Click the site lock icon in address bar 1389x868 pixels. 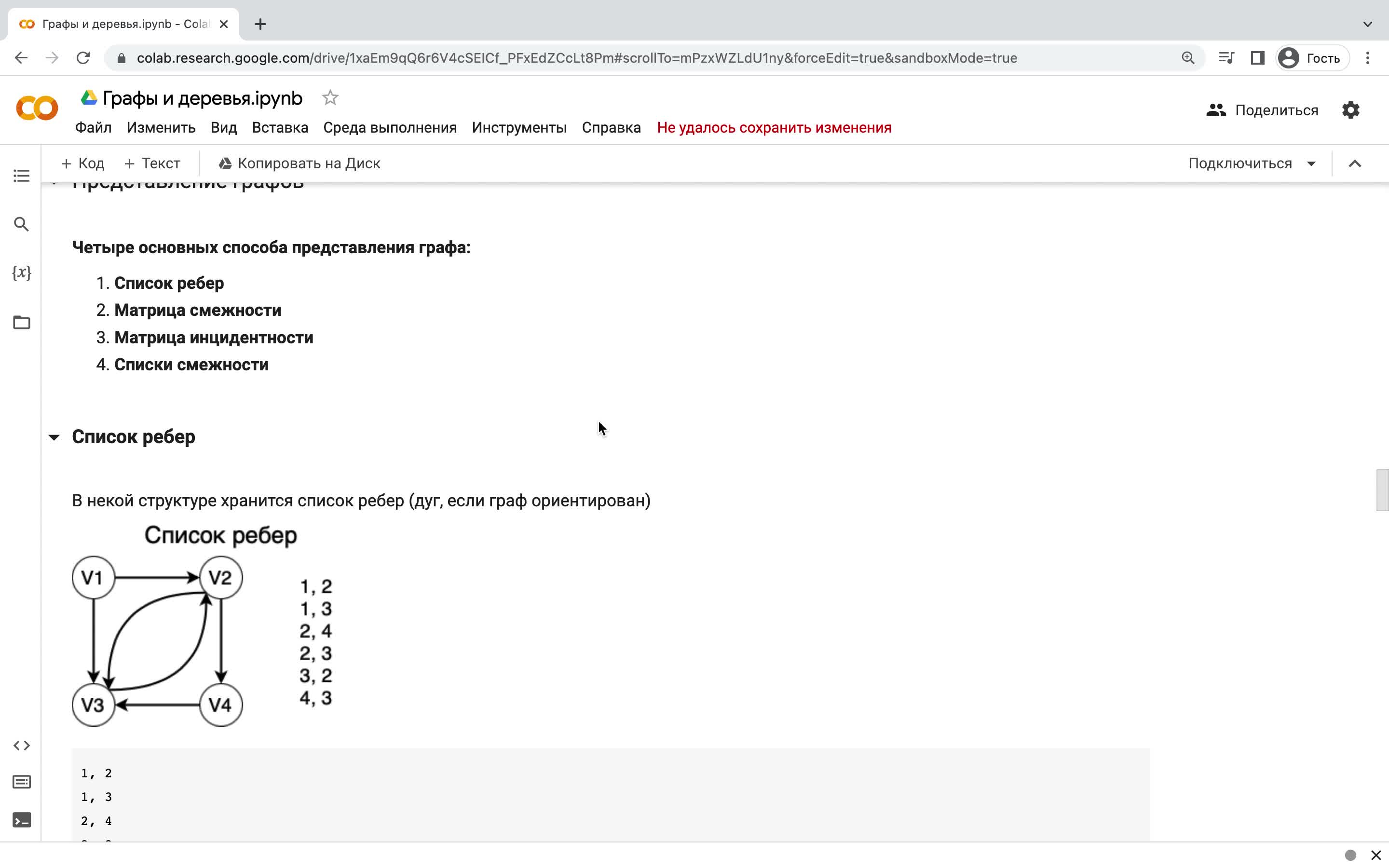(121, 58)
